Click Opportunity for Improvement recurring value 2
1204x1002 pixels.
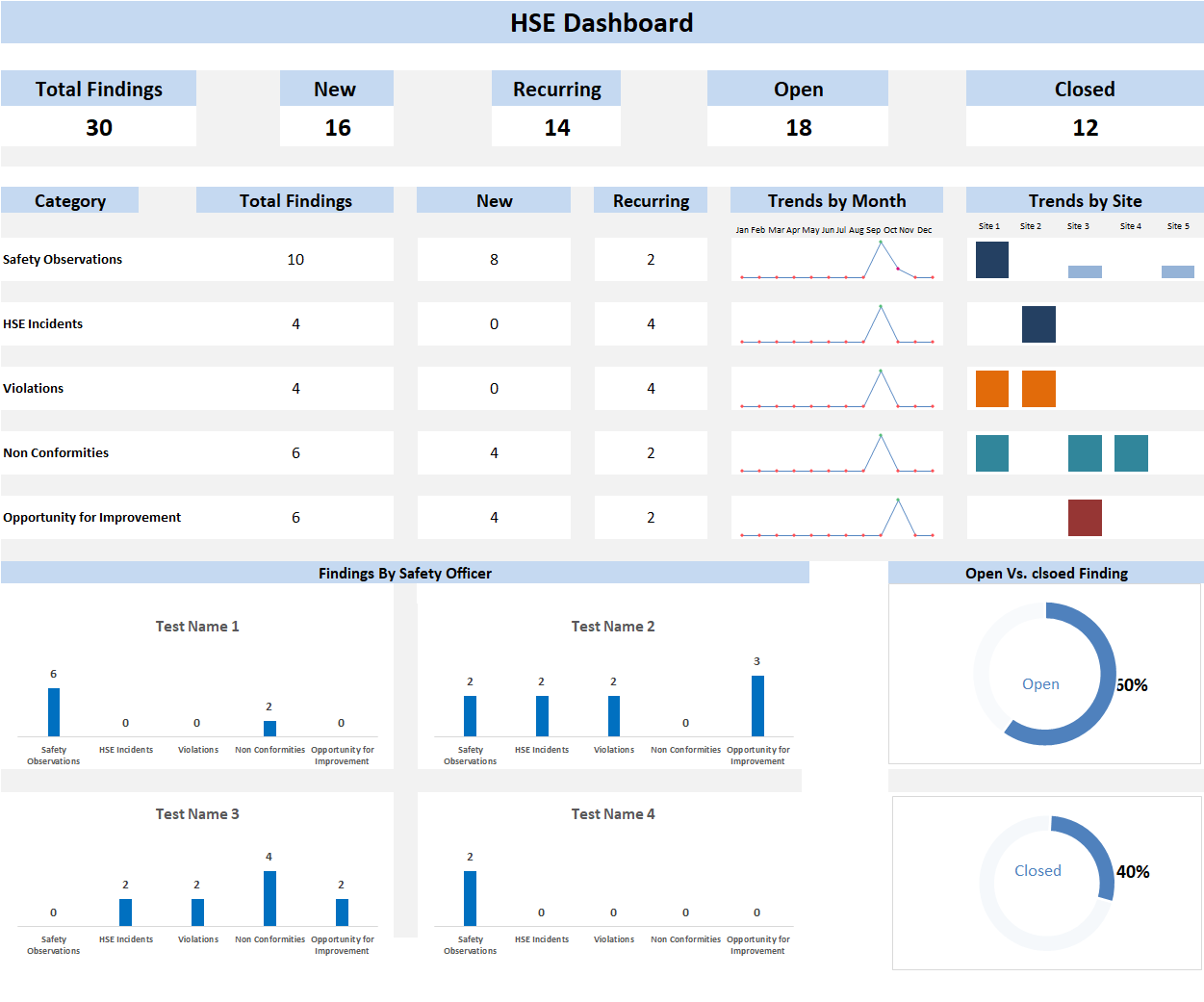point(651,517)
